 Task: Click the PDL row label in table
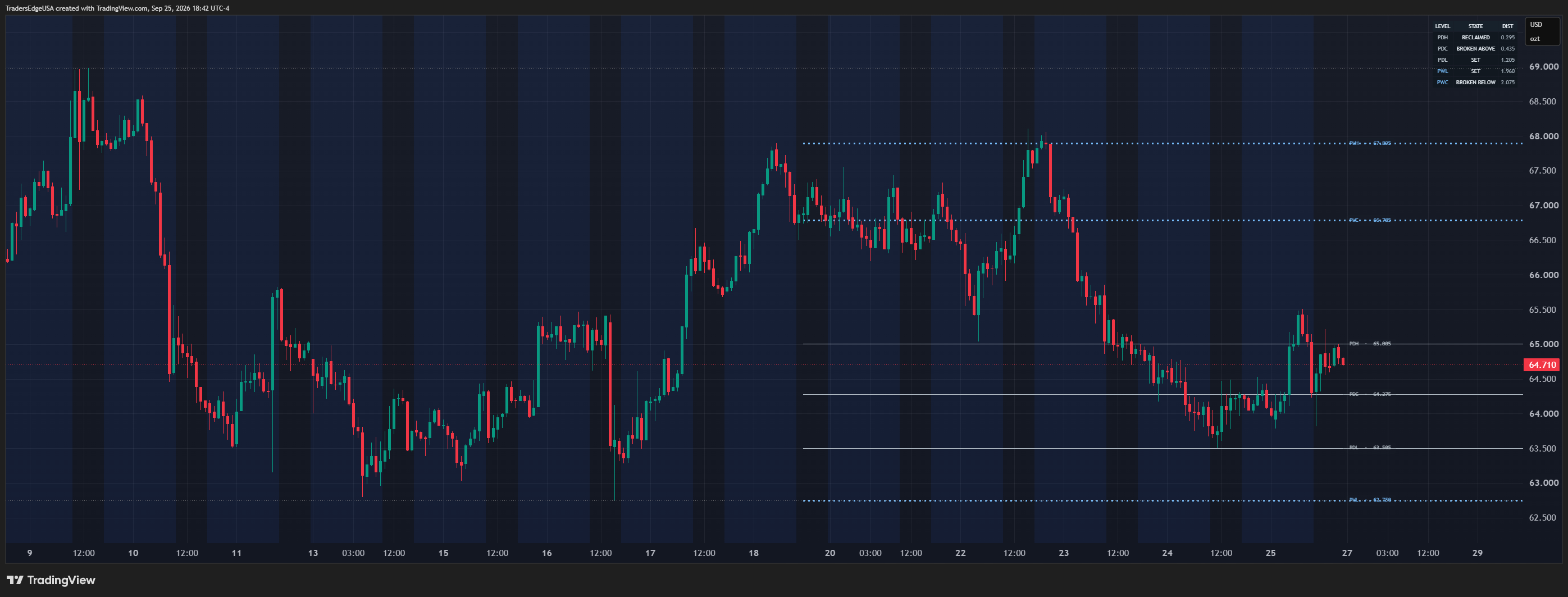[x=1443, y=60]
